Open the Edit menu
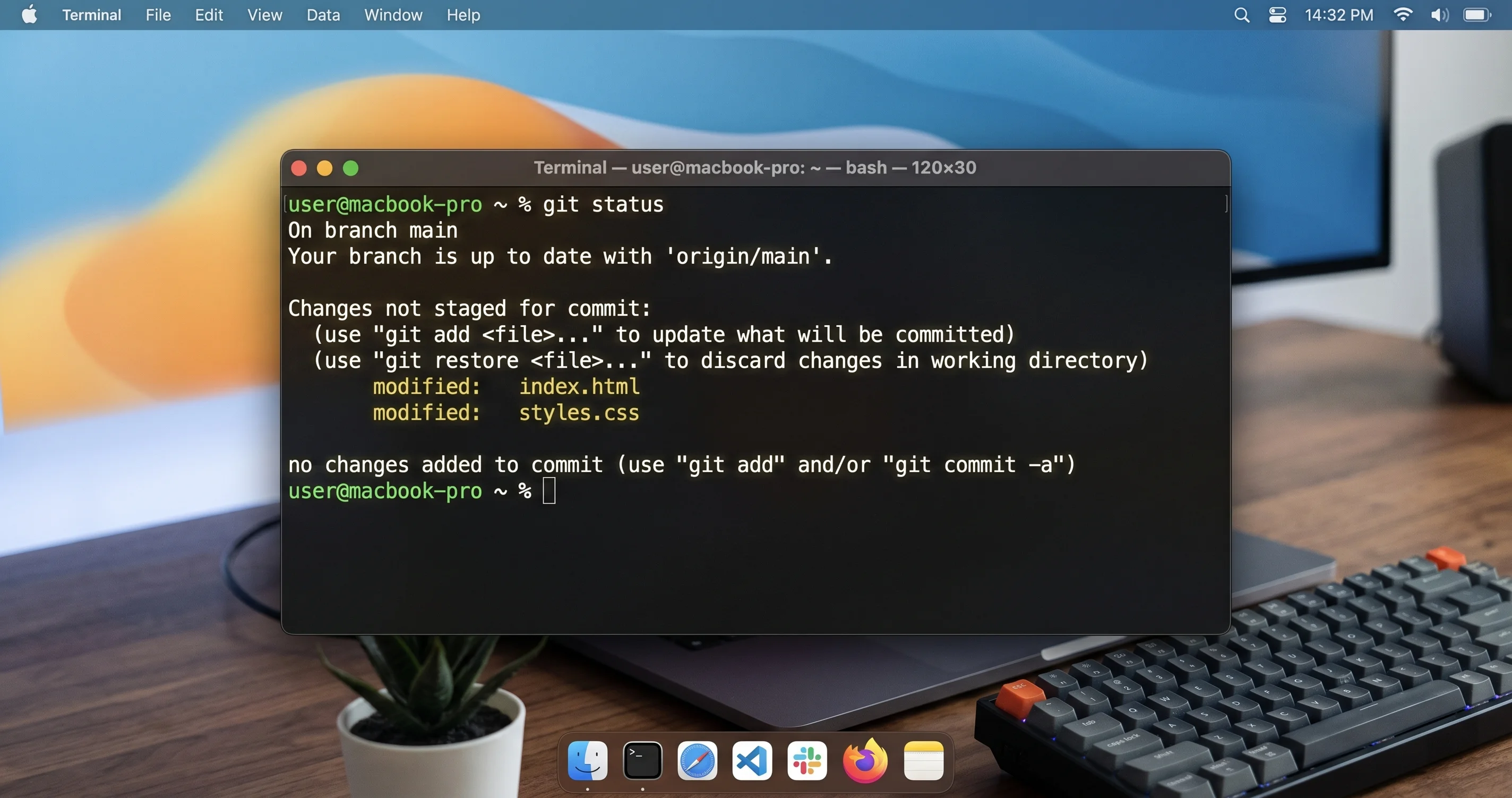Screen dimensions: 1512x798 (209, 15)
